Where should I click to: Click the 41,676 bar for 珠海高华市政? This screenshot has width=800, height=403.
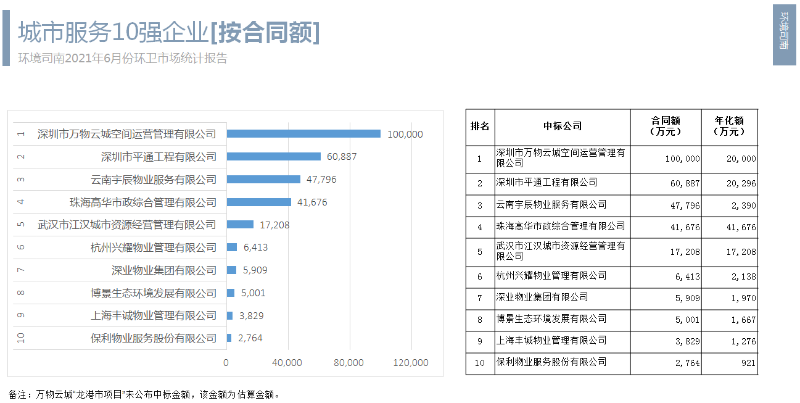pyautogui.click(x=259, y=202)
